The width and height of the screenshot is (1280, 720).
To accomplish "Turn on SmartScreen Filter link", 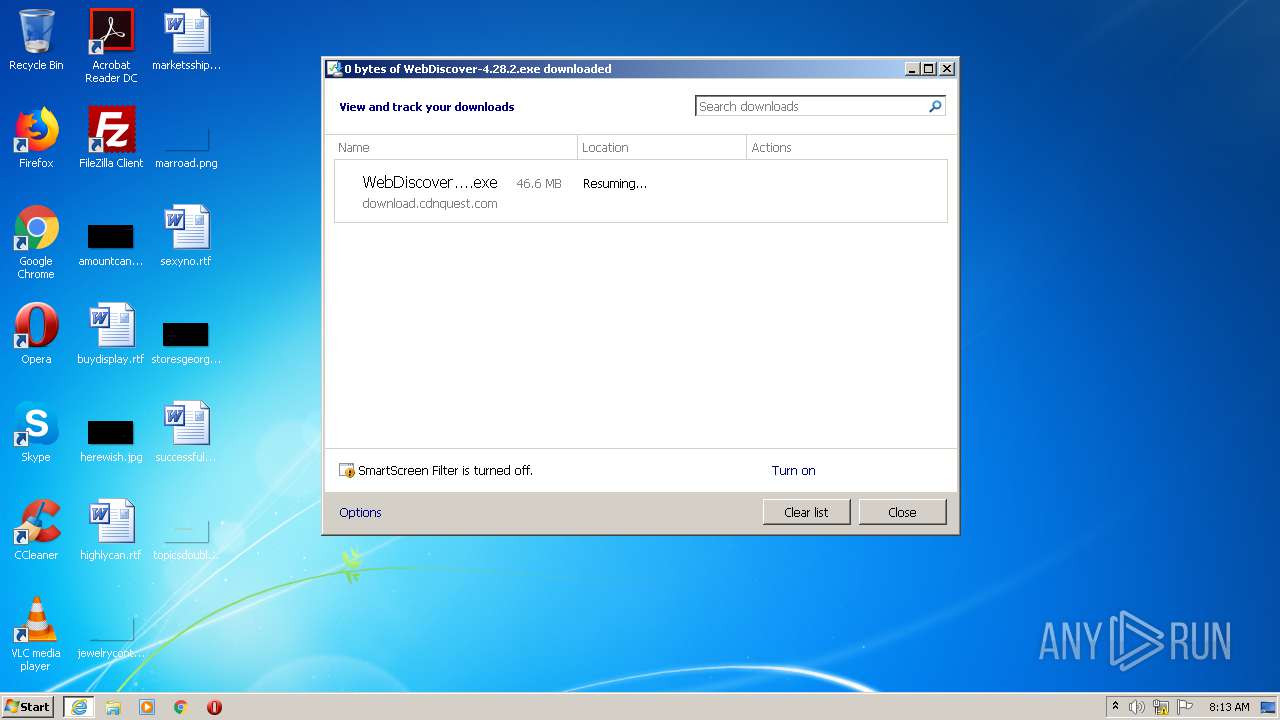I will pyautogui.click(x=793, y=470).
